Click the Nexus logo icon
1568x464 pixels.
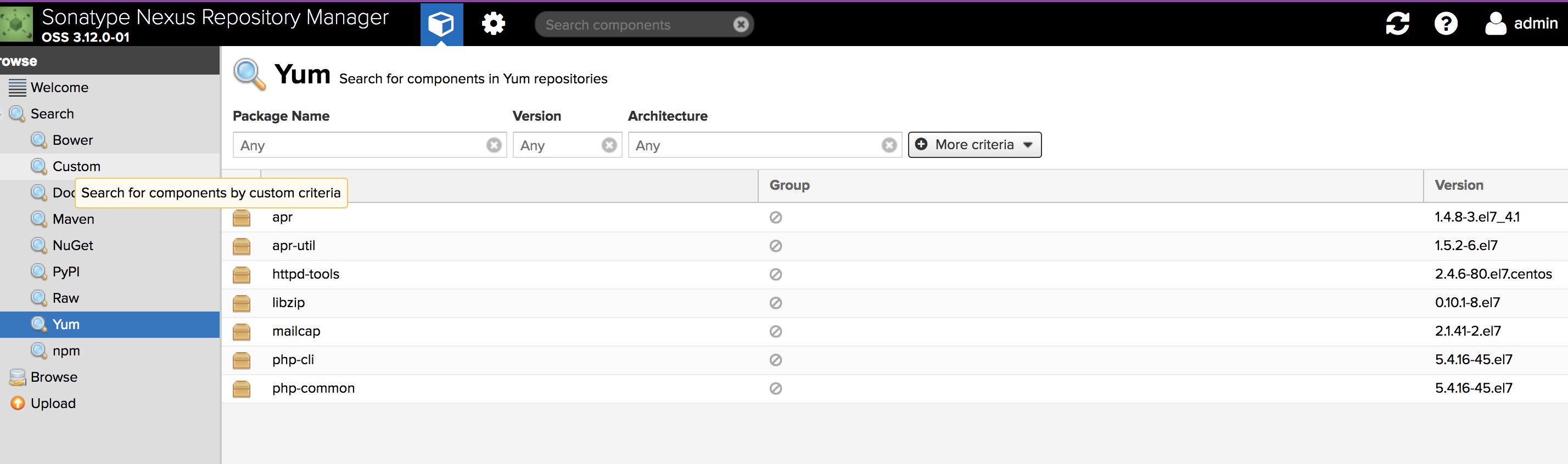(x=16, y=24)
